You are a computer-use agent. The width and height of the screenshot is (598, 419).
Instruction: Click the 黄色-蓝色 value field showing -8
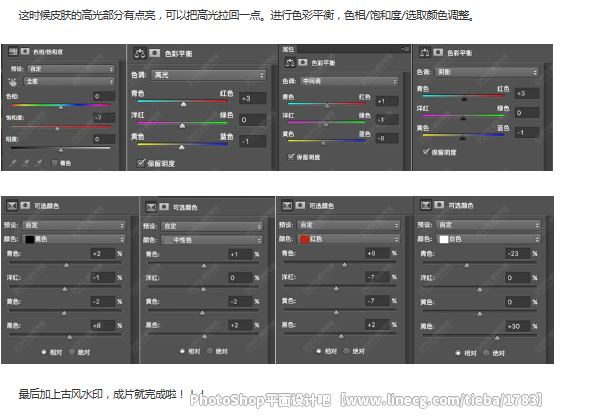387,138
